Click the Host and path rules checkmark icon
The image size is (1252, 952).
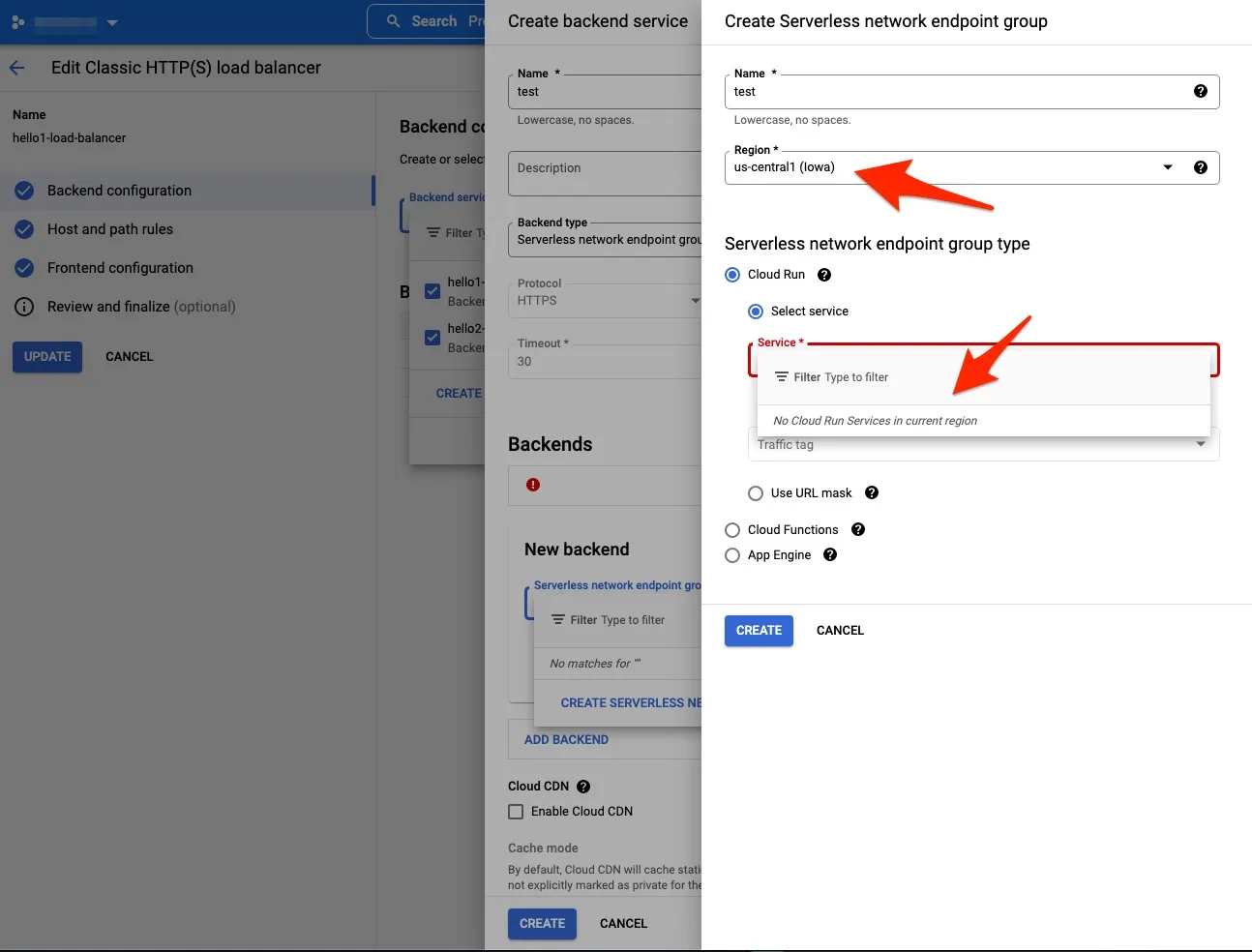point(24,229)
